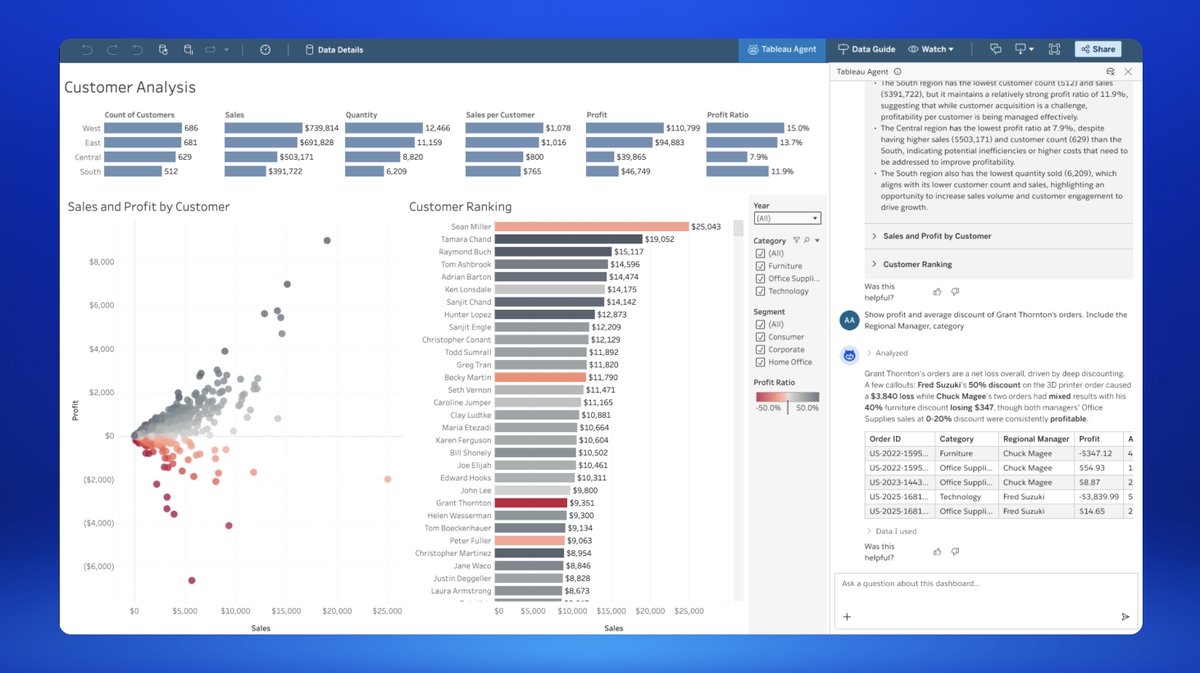Click the Replay animation icon
1200x673 pixels.
click(x=211, y=49)
